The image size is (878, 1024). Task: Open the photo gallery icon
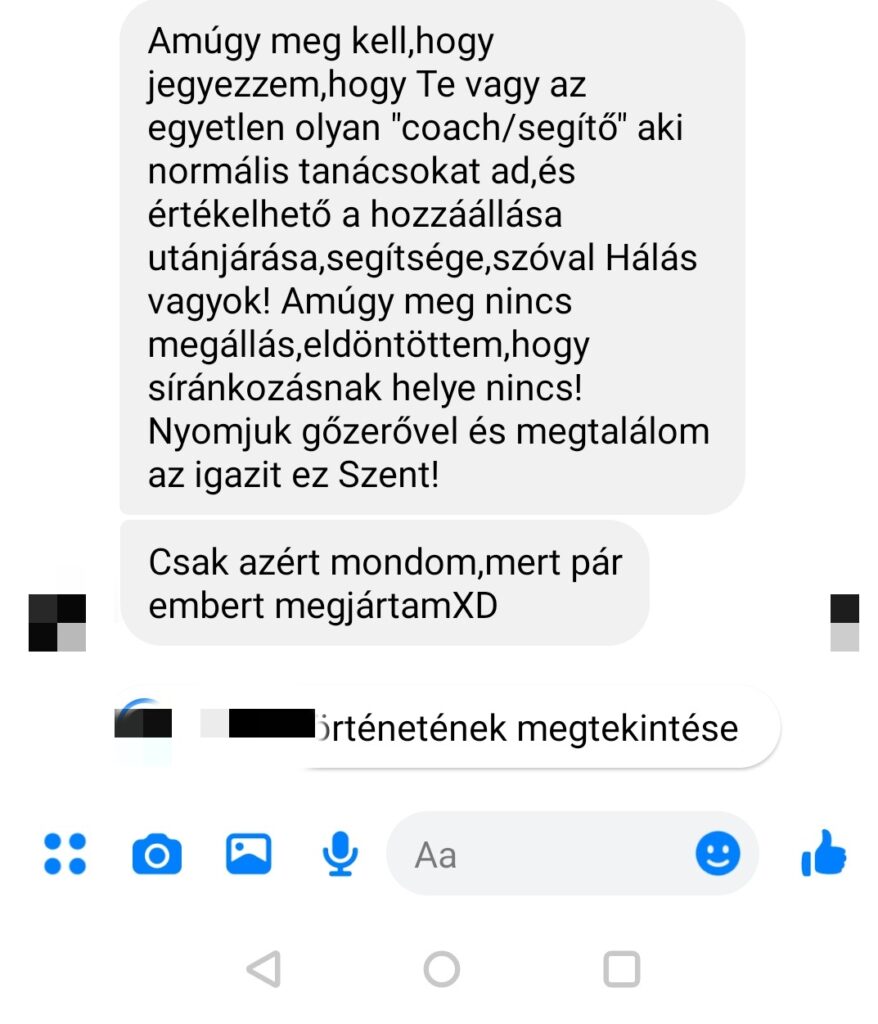click(x=248, y=854)
